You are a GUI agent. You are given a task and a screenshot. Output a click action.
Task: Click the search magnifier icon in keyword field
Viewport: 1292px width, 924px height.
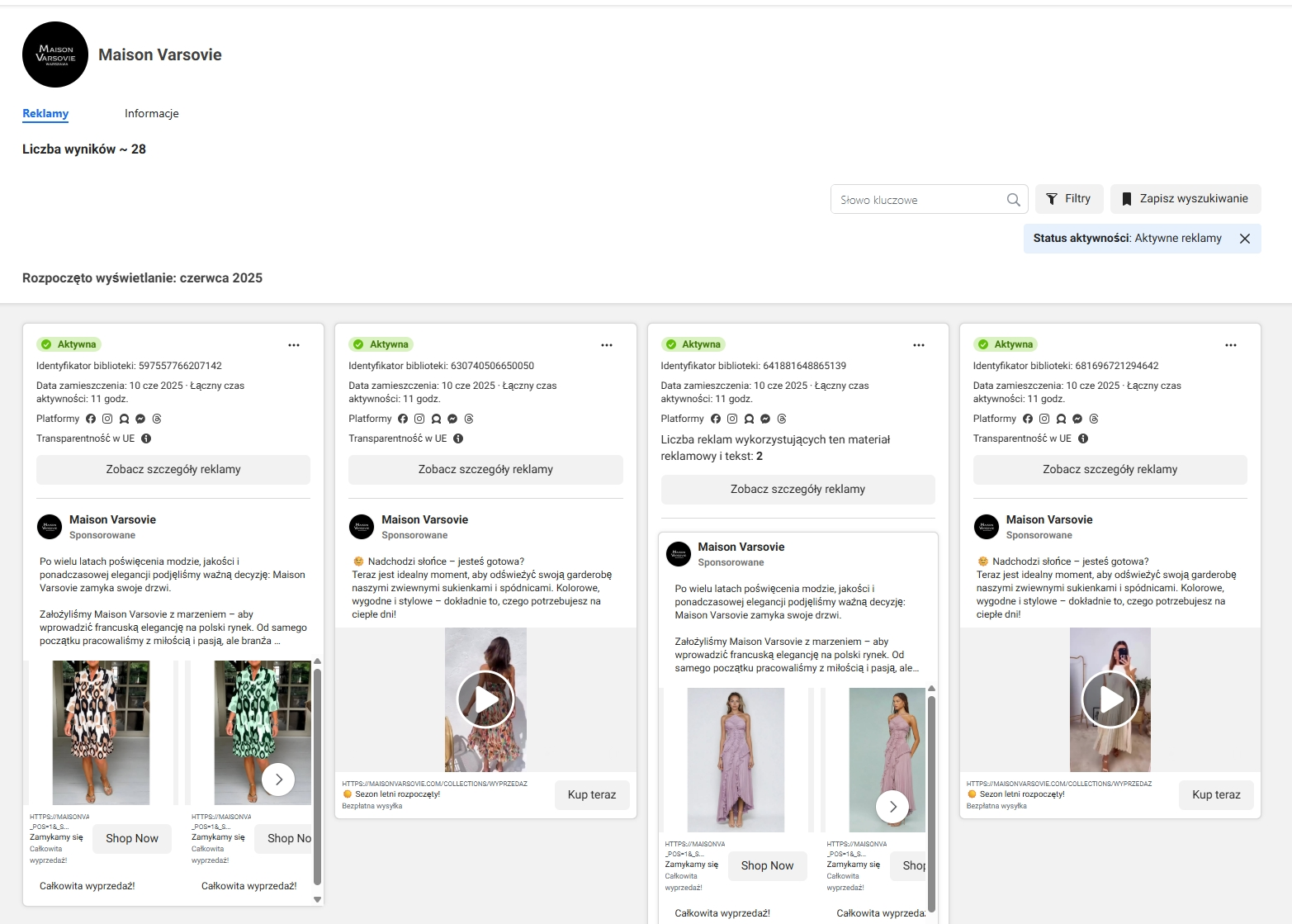tap(1013, 200)
